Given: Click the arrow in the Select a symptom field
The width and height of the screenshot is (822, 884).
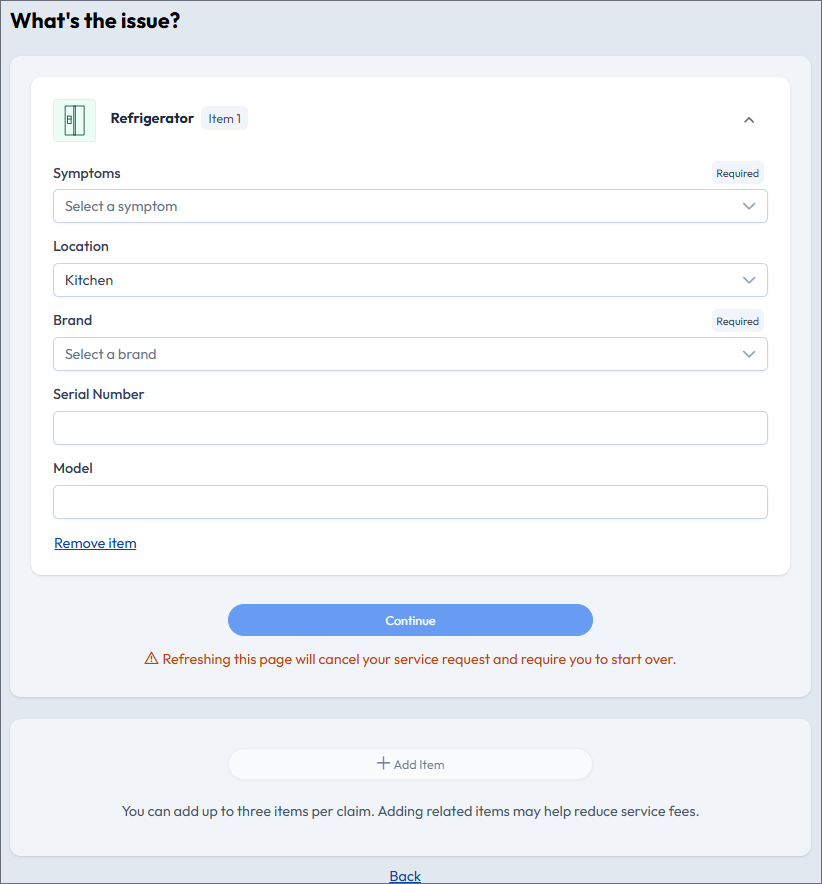Looking at the screenshot, I should (749, 206).
